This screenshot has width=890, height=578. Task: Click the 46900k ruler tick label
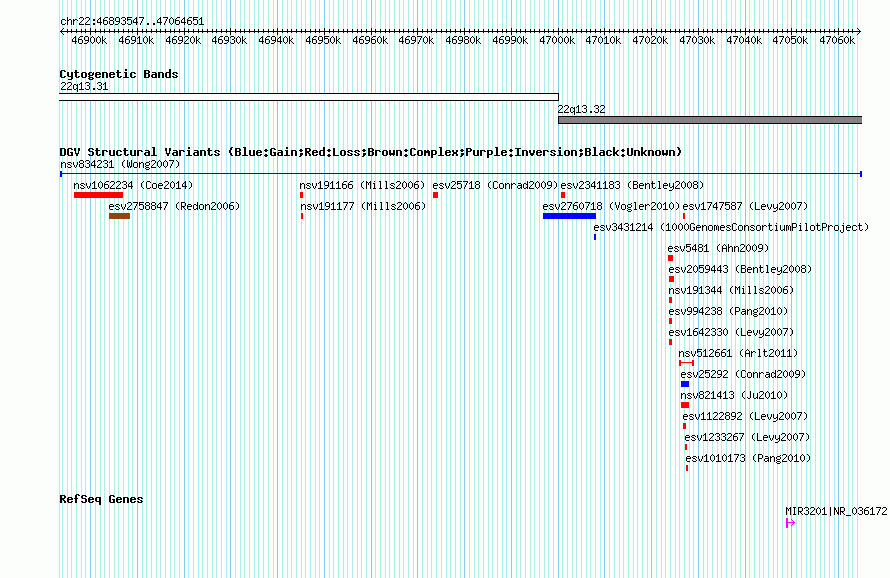tap(89, 41)
